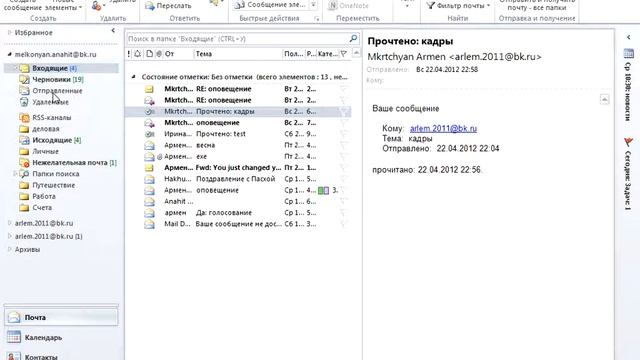Click list scrollbar up arrow

click(x=356, y=53)
